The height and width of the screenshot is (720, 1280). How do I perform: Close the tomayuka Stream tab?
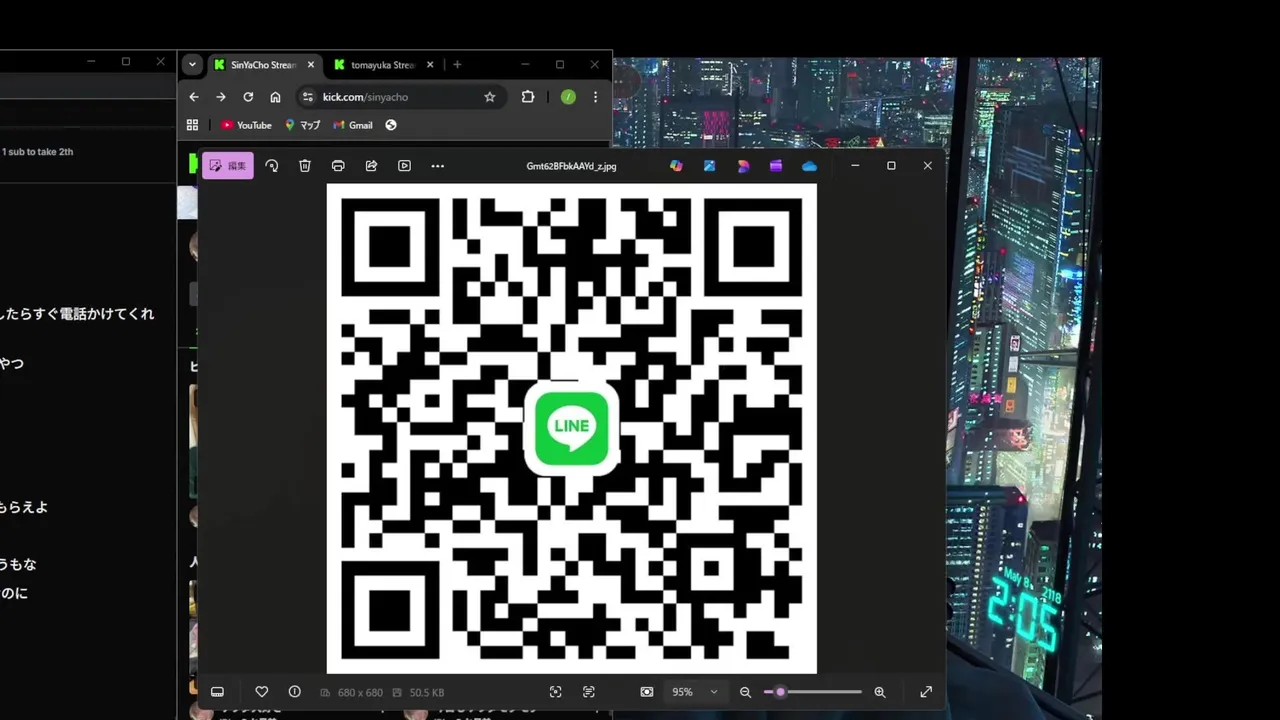click(x=430, y=65)
